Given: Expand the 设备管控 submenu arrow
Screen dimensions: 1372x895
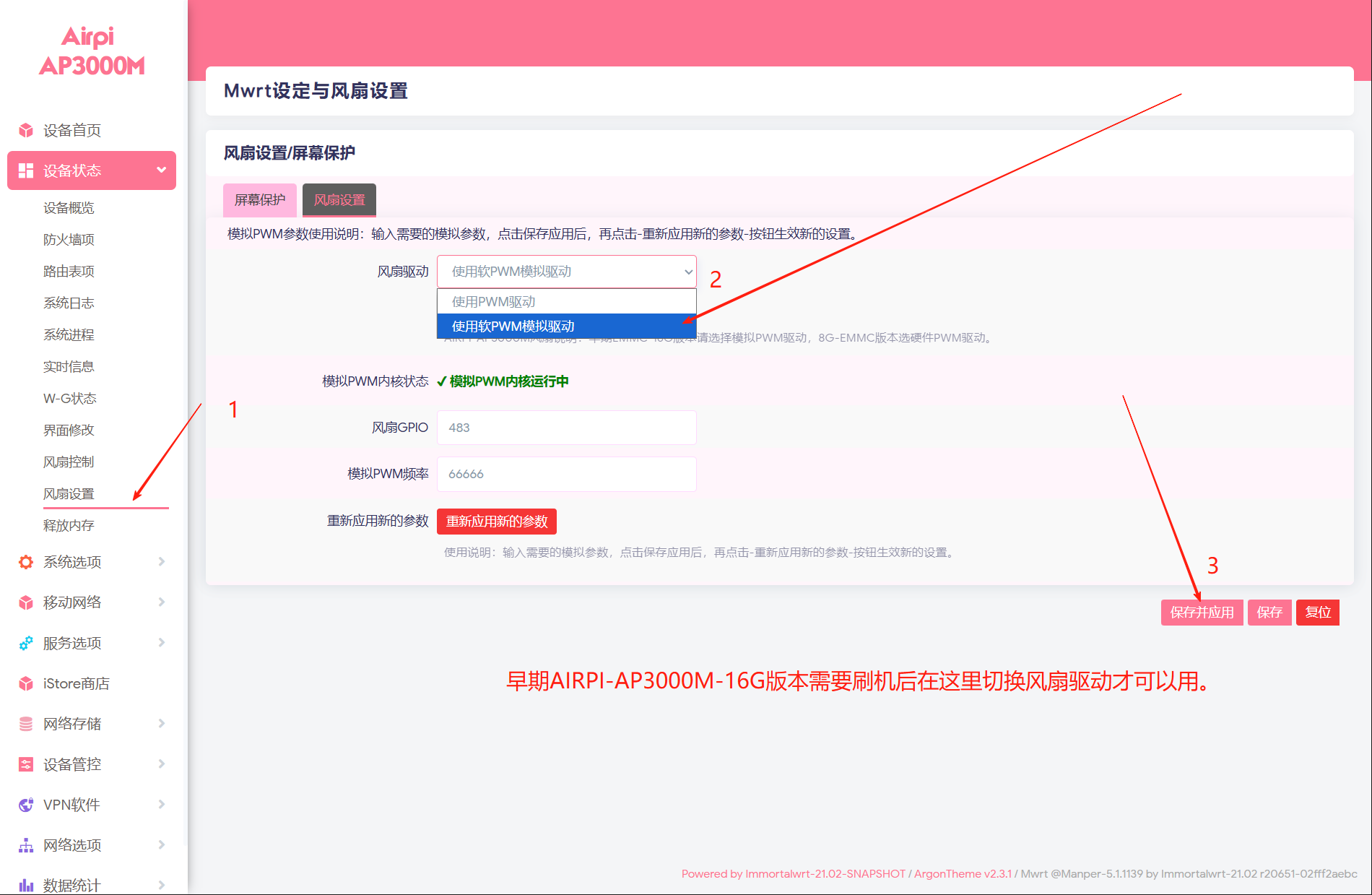Looking at the screenshot, I should (161, 764).
